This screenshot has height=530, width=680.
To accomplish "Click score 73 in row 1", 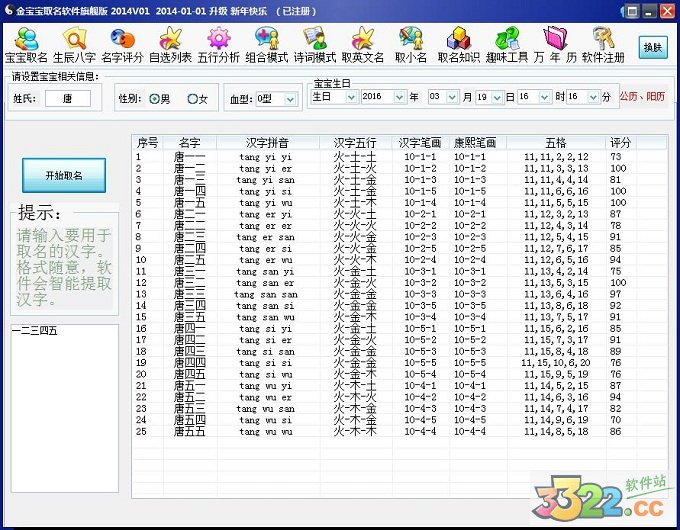I will [615, 157].
